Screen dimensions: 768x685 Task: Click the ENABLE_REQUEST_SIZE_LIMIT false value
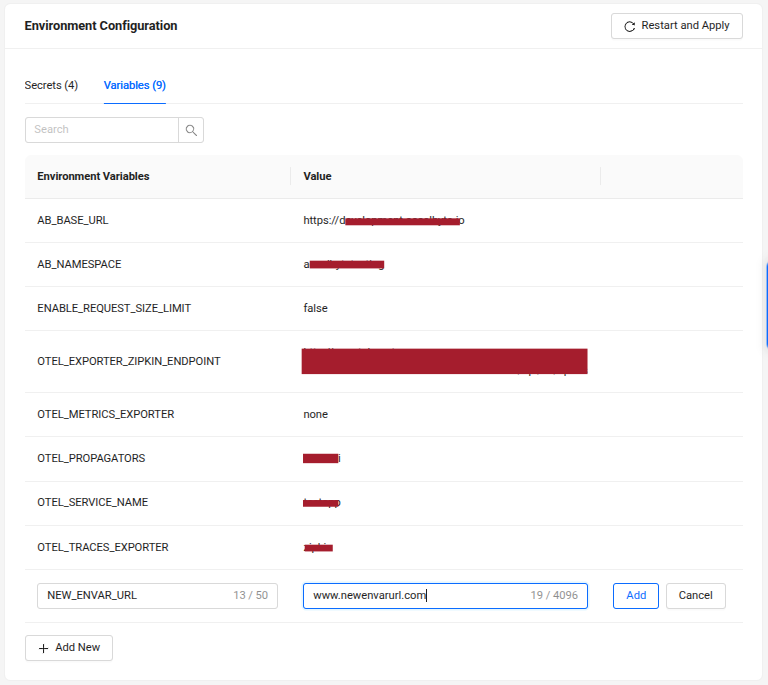pyautogui.click(x=315, y=308)
